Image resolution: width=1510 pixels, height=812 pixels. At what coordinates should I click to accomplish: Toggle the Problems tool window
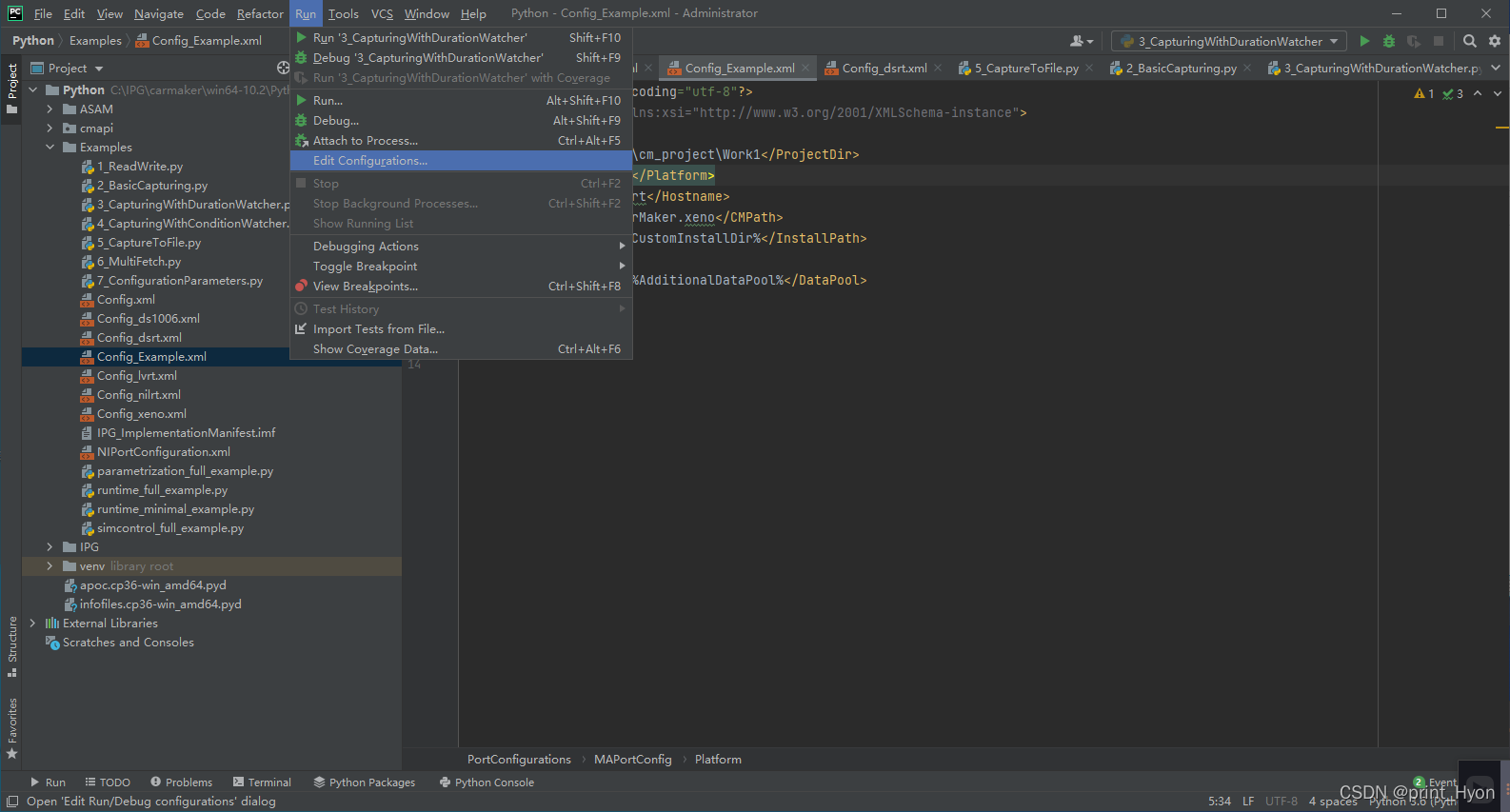[x=181, y=782]
